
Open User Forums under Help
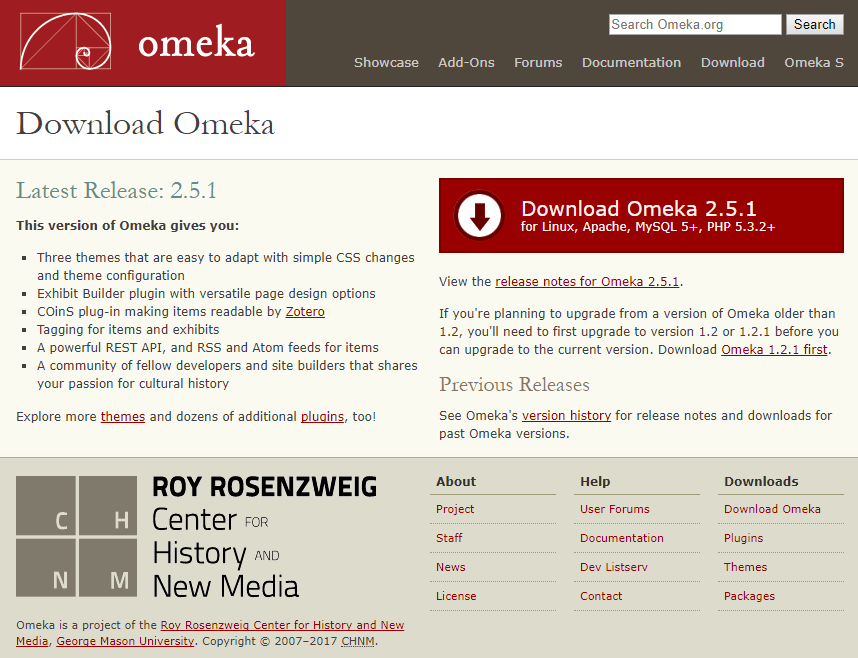[614, 509]
